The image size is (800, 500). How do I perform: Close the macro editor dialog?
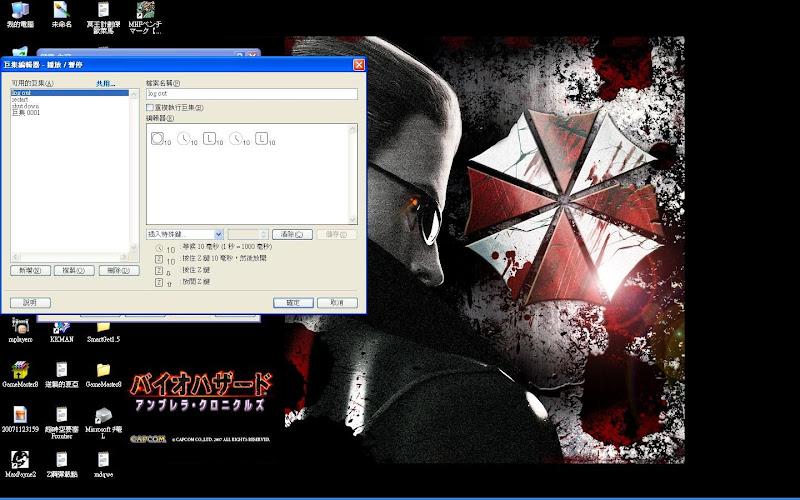click(359, 65)
